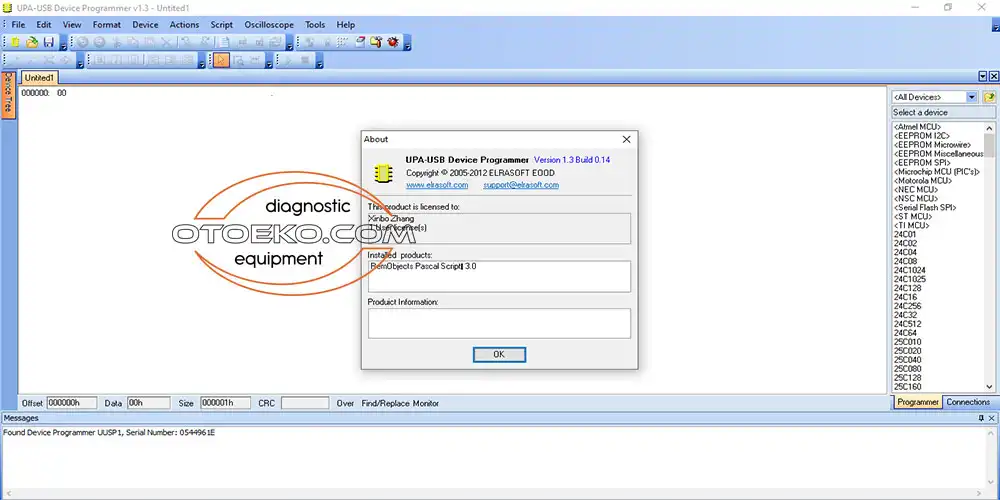This screenshot has height=500, width=1000.
Task: Click the yellow chip icon in About dialog
Action: (x=382, y=172)
